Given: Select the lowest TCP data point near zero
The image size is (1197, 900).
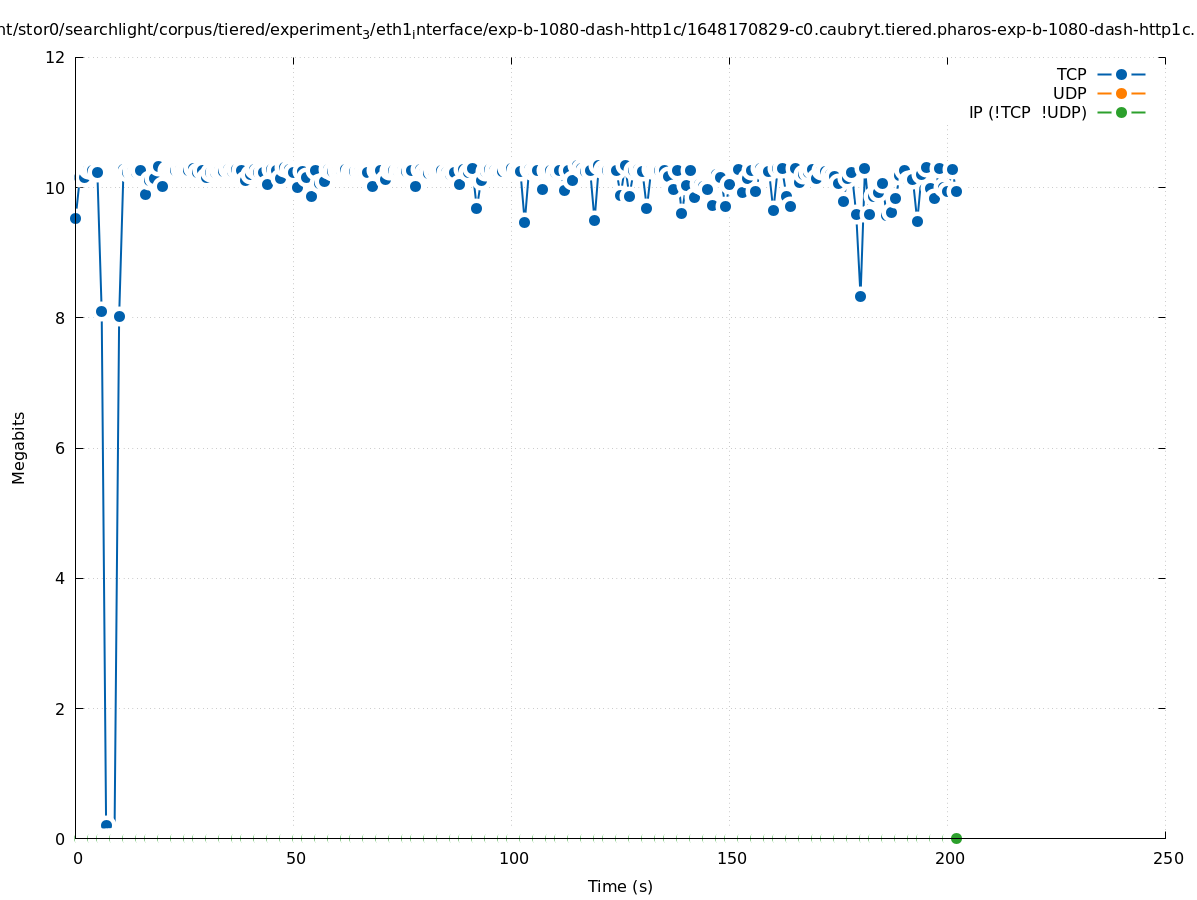Looking at the screenshot, I should [106, 825].
